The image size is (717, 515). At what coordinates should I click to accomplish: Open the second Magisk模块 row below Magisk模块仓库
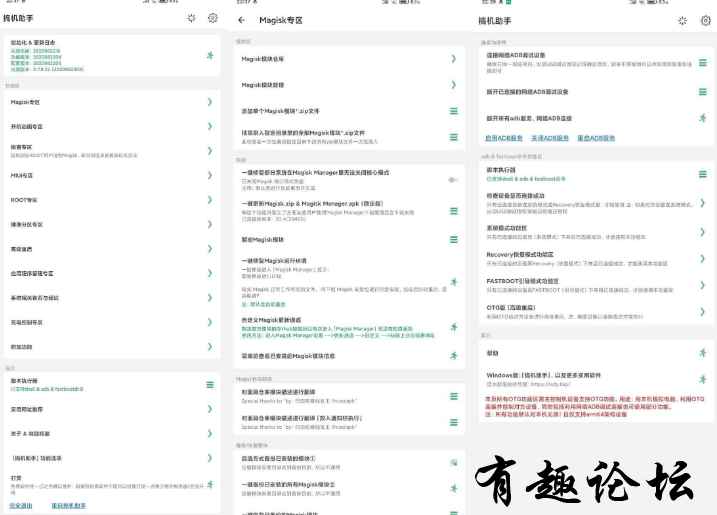coord(349,85)
